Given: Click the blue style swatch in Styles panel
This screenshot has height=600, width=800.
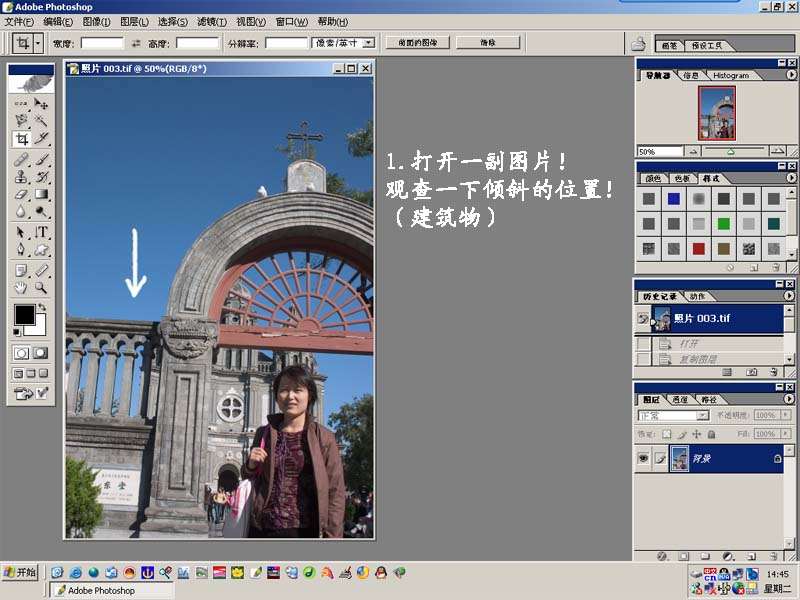Looking at the screenshot, I should point(674,199).
